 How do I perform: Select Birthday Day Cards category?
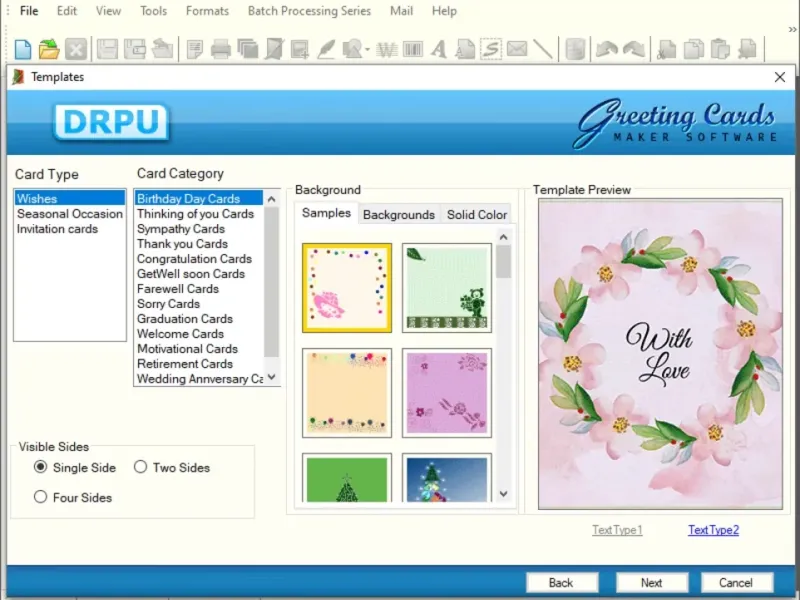pyautogui.click(x=199, y=198)
